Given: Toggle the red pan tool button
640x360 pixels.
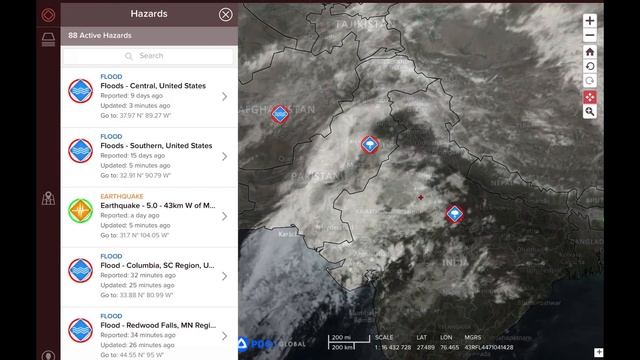Looking at the screenshot, I should 589,97.
